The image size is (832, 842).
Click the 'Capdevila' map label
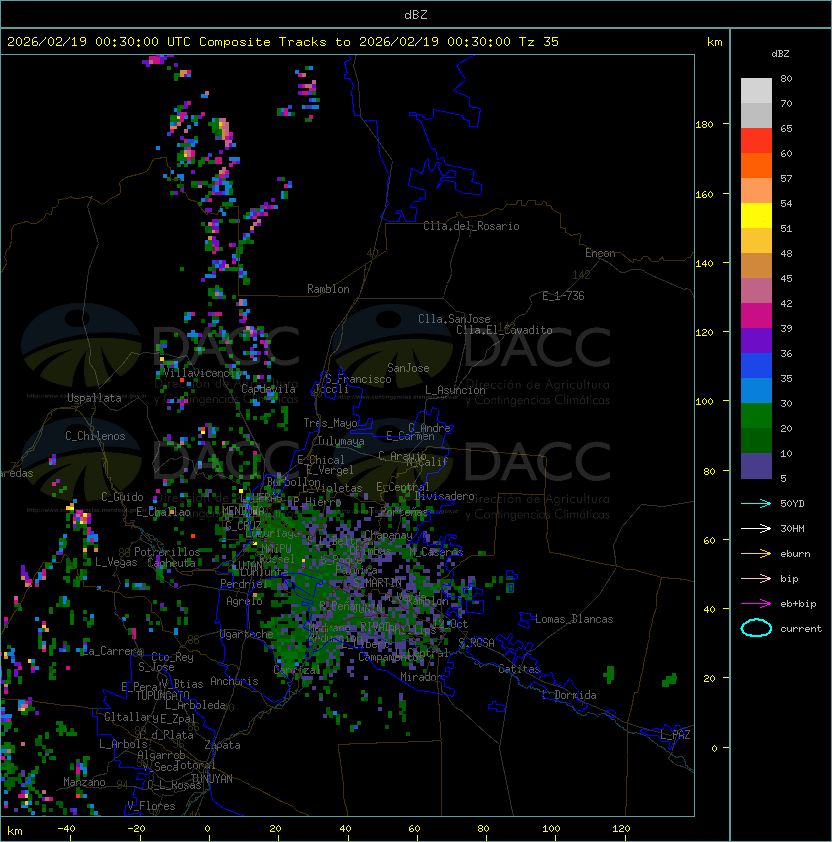(x=268, y=389)
